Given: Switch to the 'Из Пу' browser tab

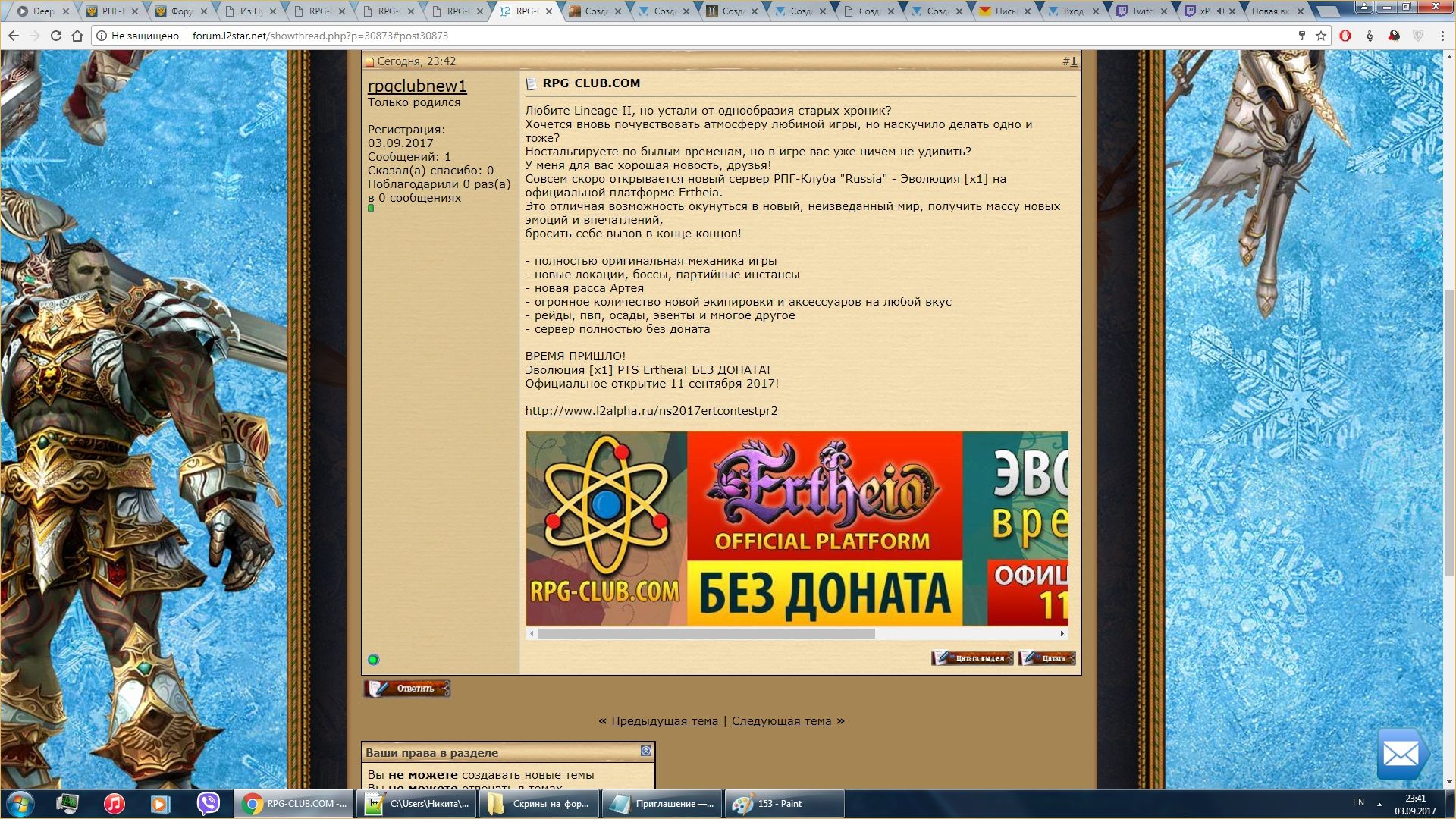Looking at the screenshot, I should (249, 11).
